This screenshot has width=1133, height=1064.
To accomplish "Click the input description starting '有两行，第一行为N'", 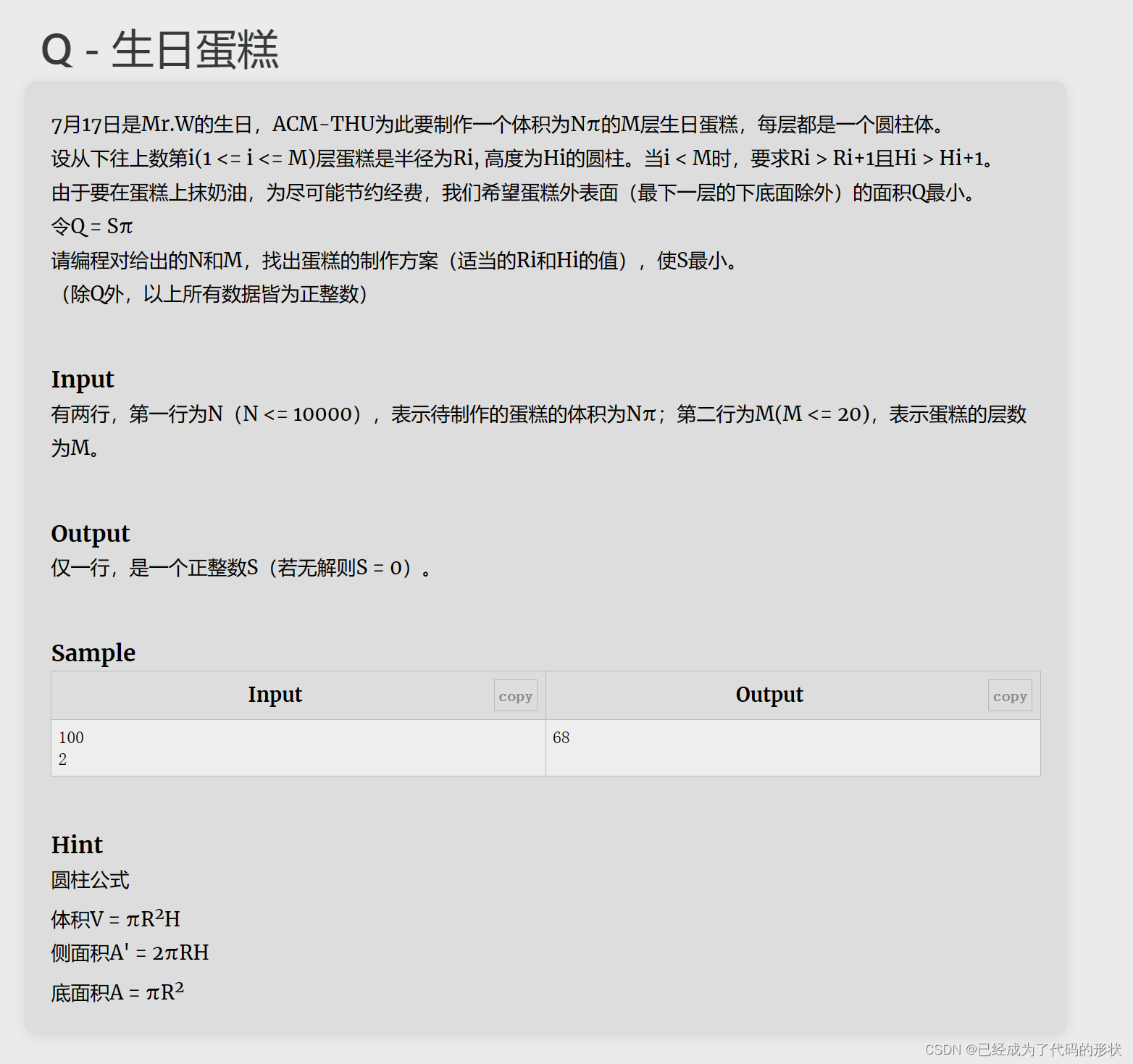I will [539, 431].
